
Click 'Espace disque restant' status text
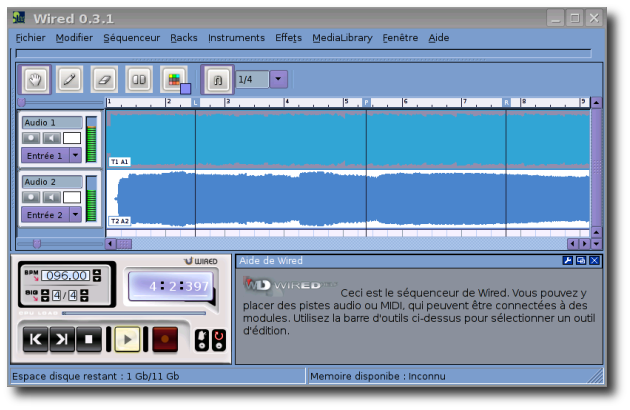tap(96, 376)
